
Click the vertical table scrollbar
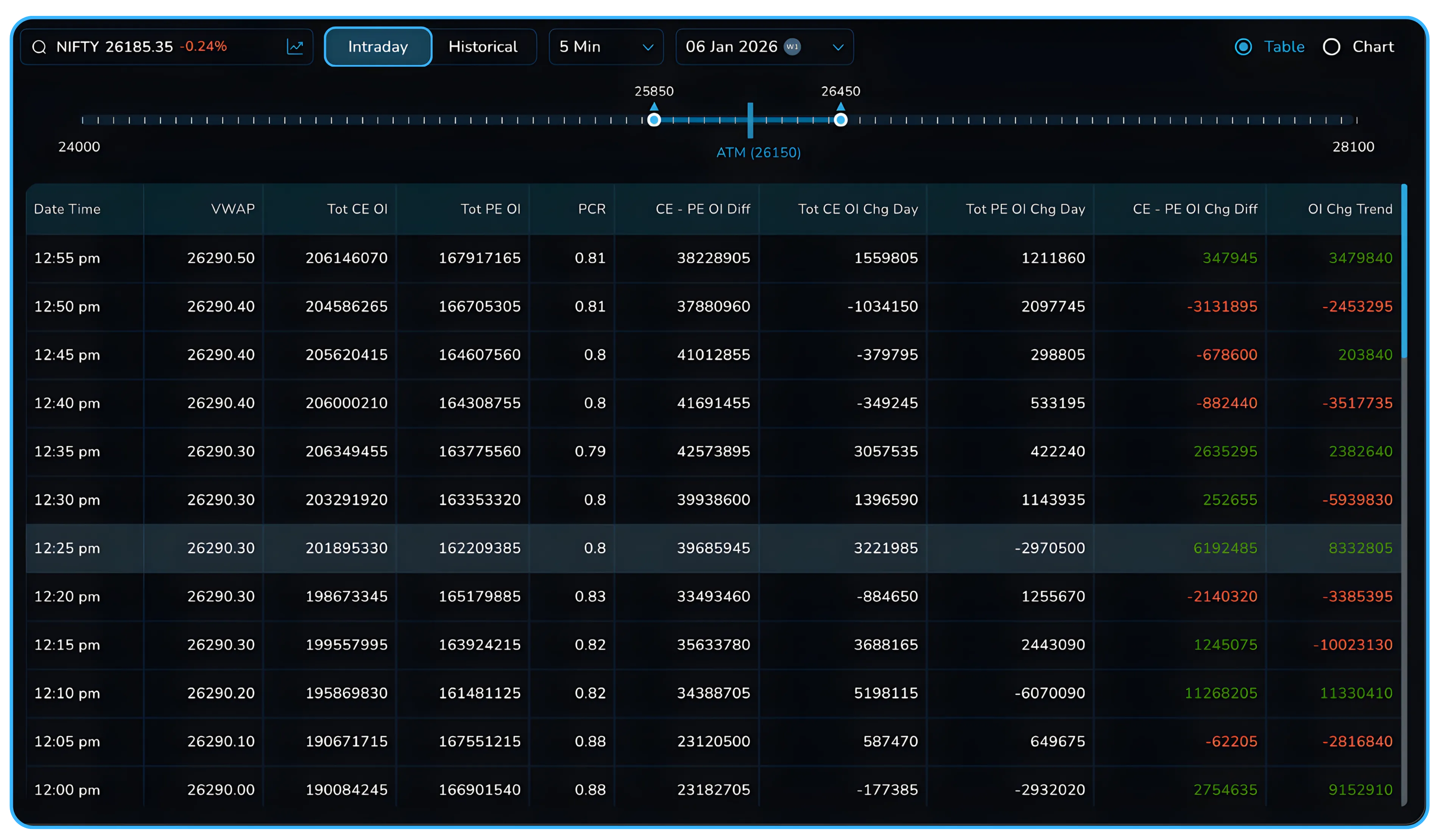click(x=1404, y=271)
